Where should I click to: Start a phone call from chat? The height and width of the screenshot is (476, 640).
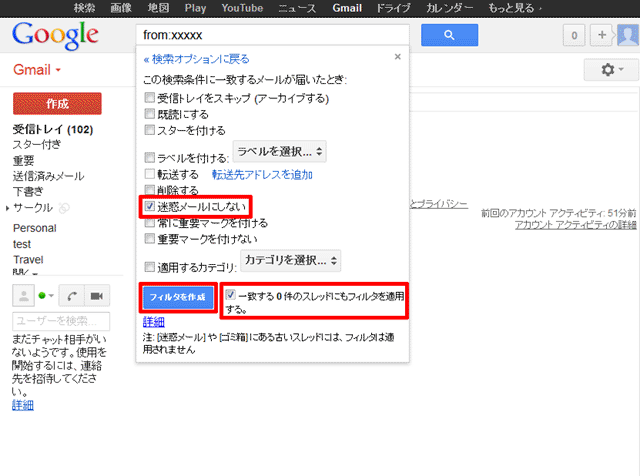point(74,296)
